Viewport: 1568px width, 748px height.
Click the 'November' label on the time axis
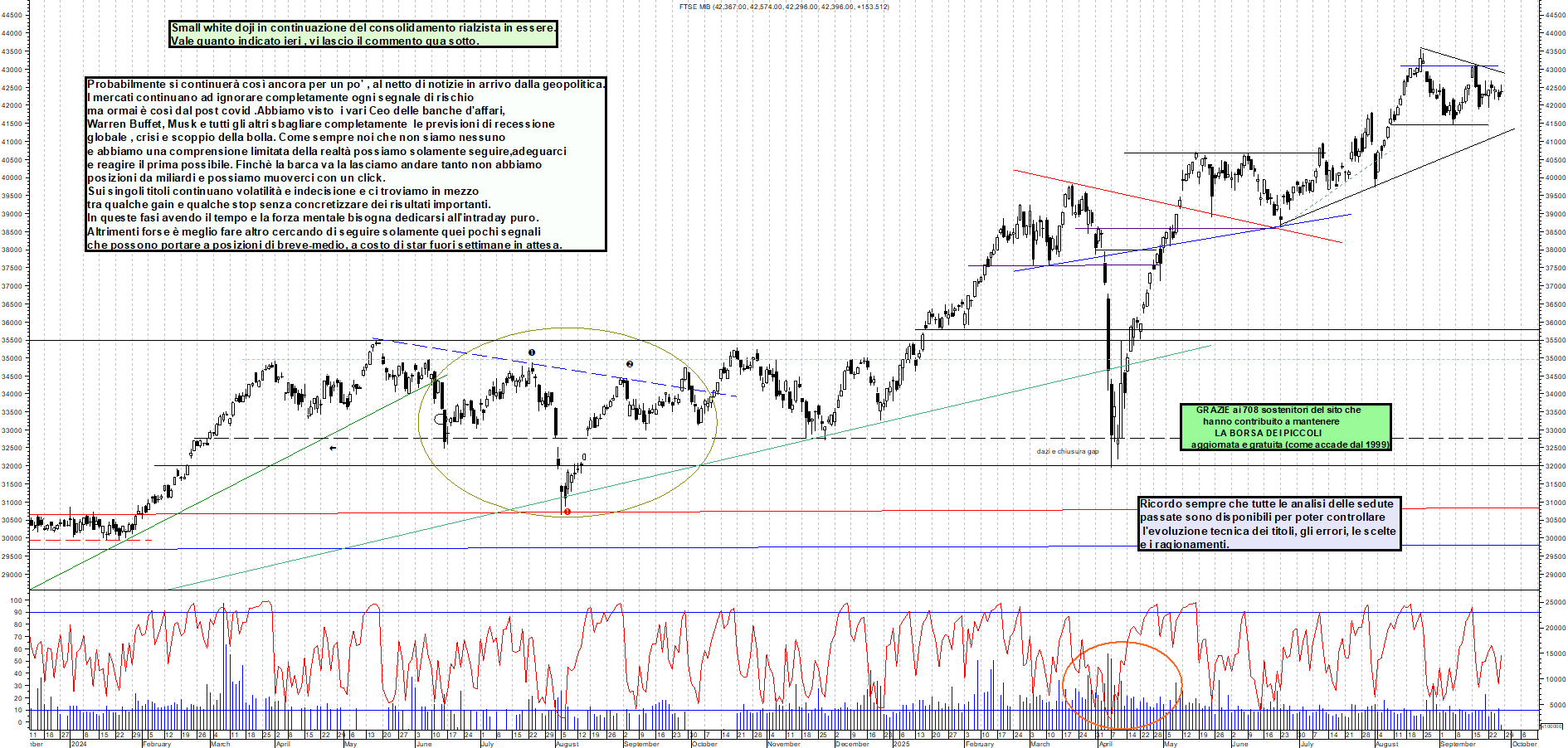784,744
